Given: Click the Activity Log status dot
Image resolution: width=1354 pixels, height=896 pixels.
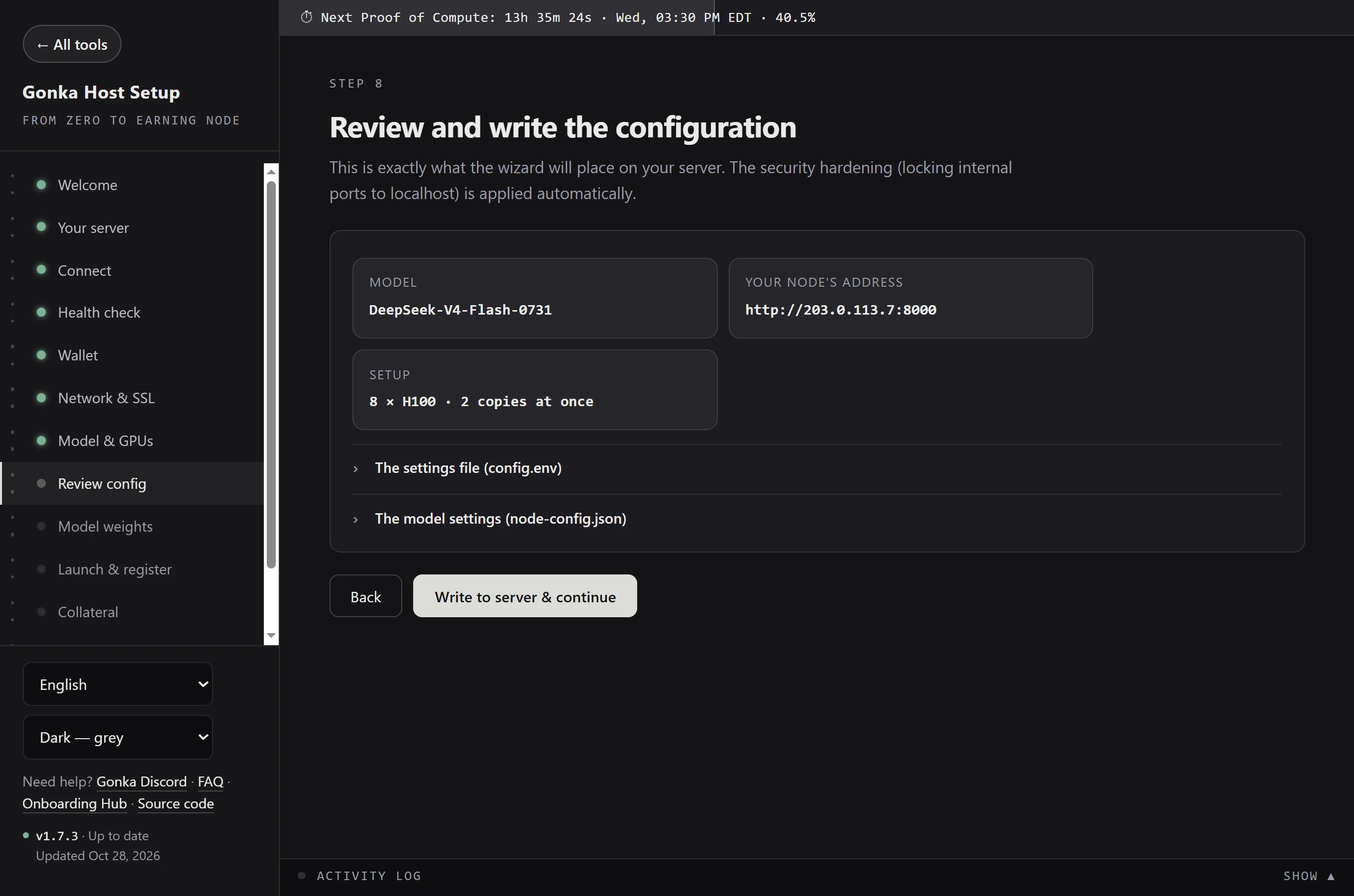Looking at the screenshot, I should [302, 876].
